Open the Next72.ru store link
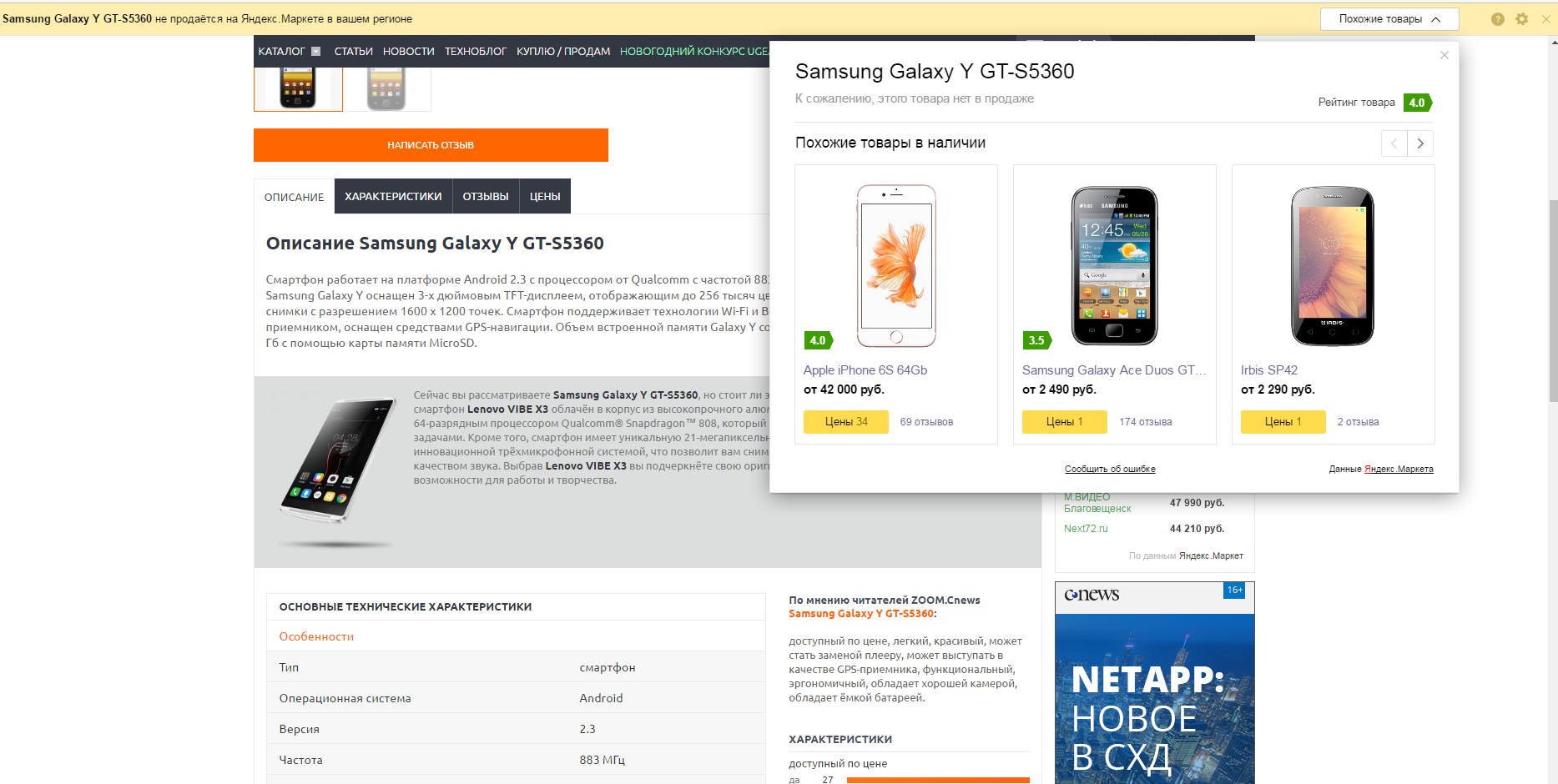The image size is (1558, 784). [1086, 529]
